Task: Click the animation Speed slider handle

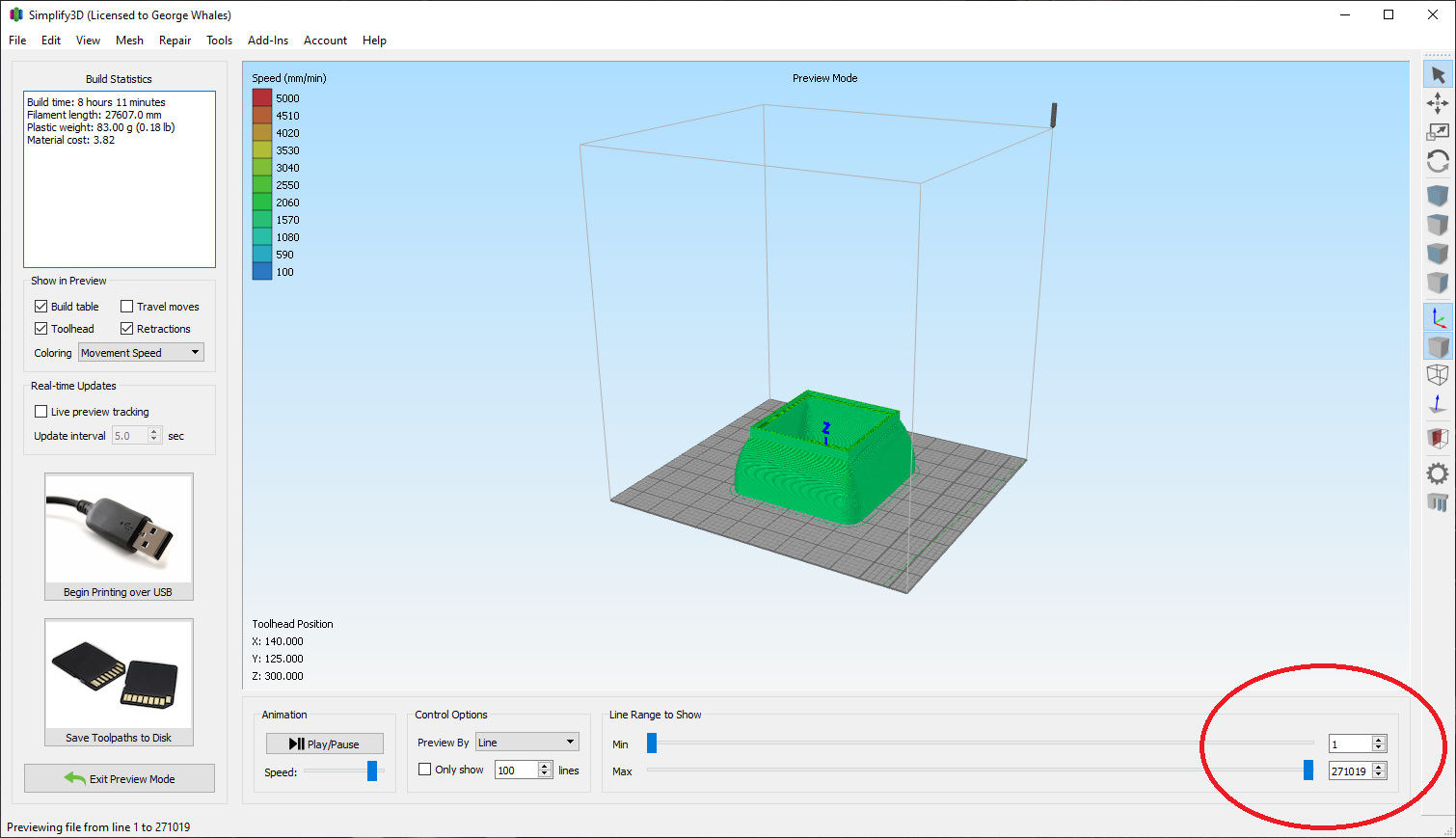Action: point(372,770)
